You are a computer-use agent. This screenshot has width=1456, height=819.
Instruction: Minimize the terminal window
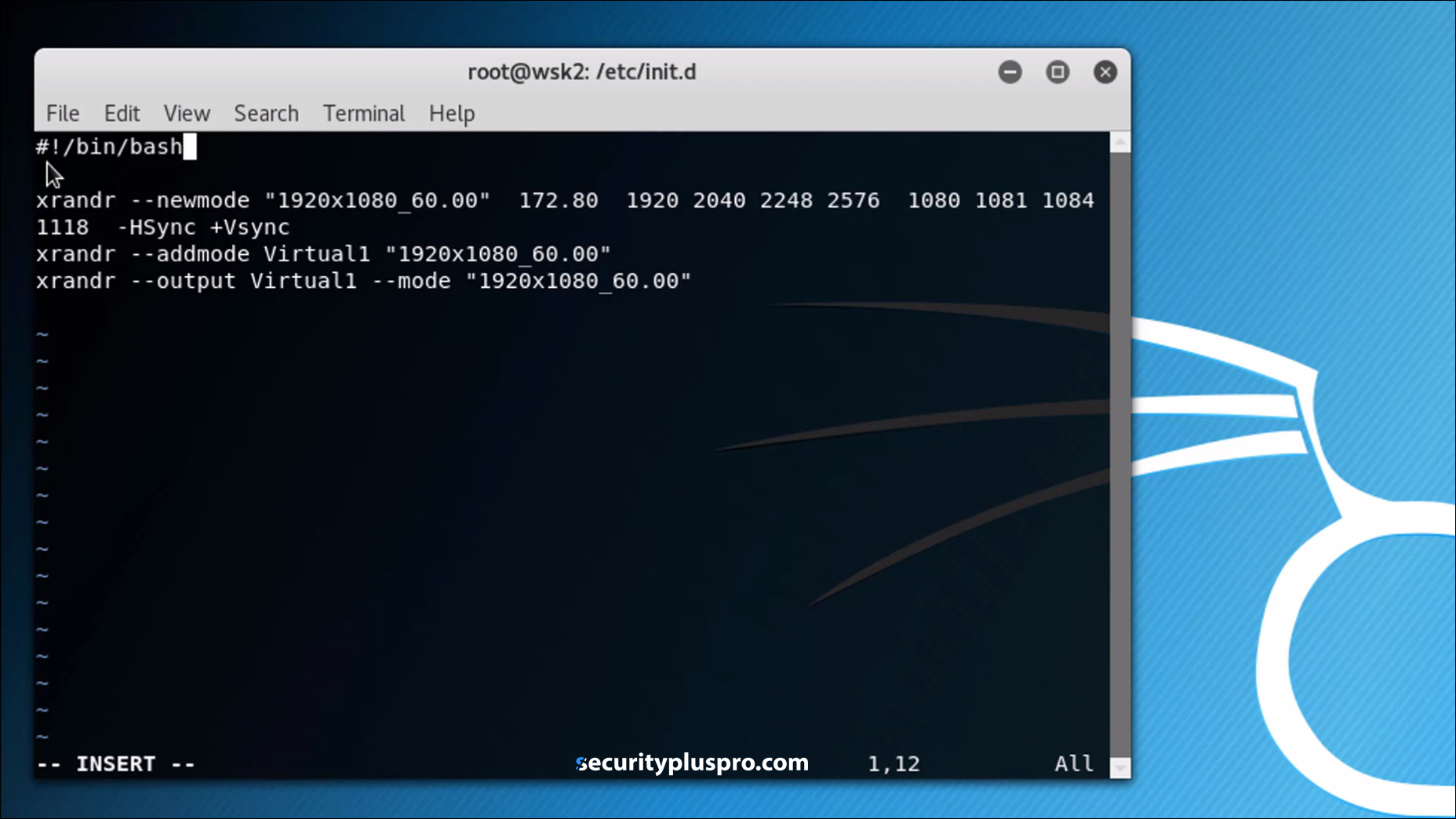point(1010,72)
